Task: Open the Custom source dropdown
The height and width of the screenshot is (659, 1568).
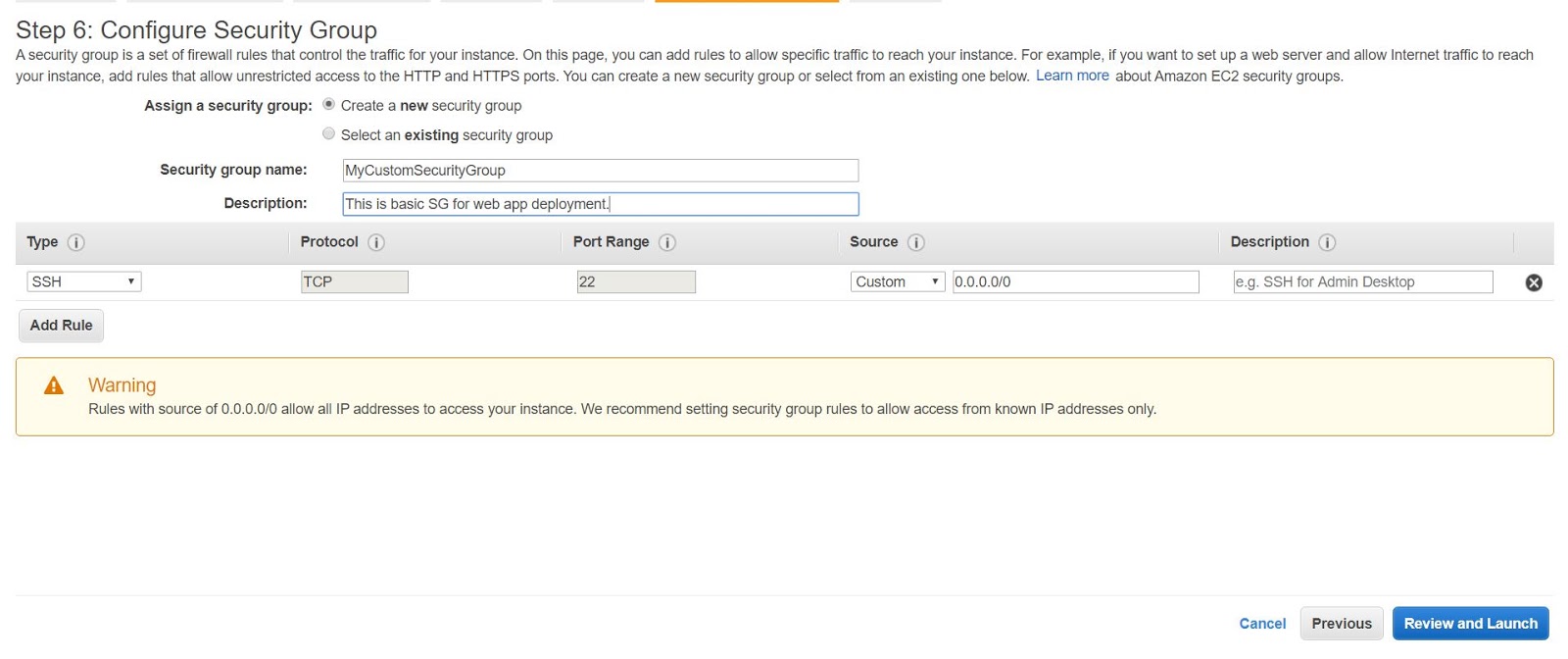Action: (898, 281)
